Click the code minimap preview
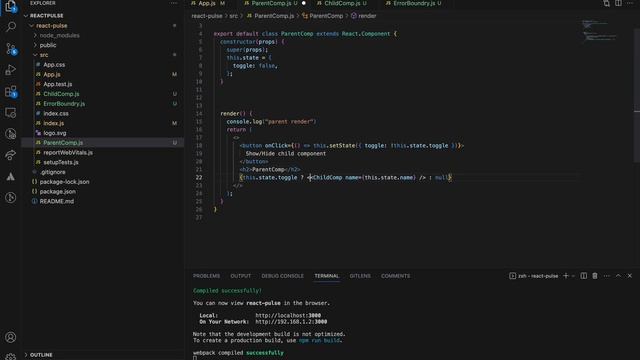 (x=600, y=31)
